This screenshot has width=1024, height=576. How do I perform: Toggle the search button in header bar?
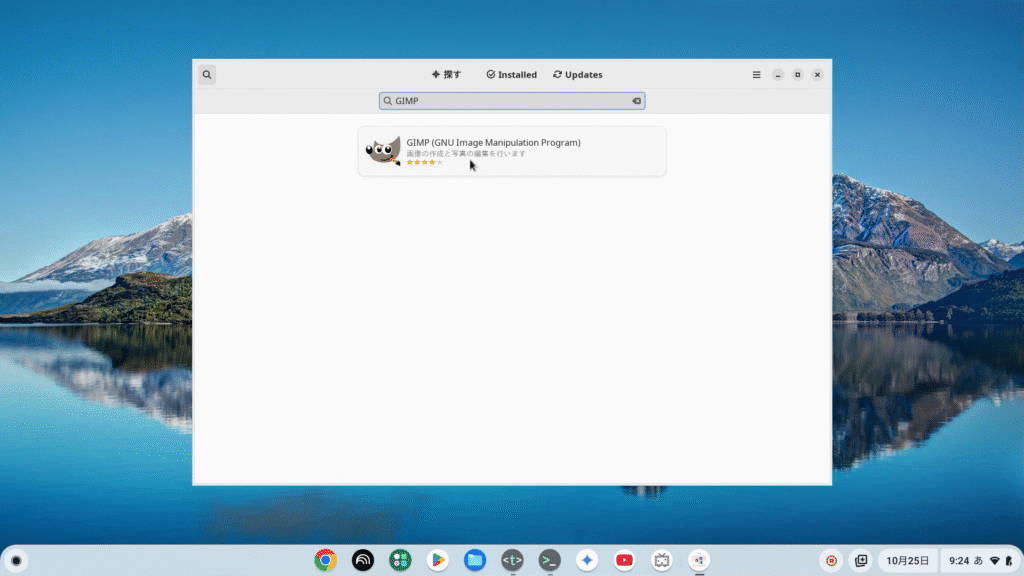pyautogui.click(x=206, y=75)
